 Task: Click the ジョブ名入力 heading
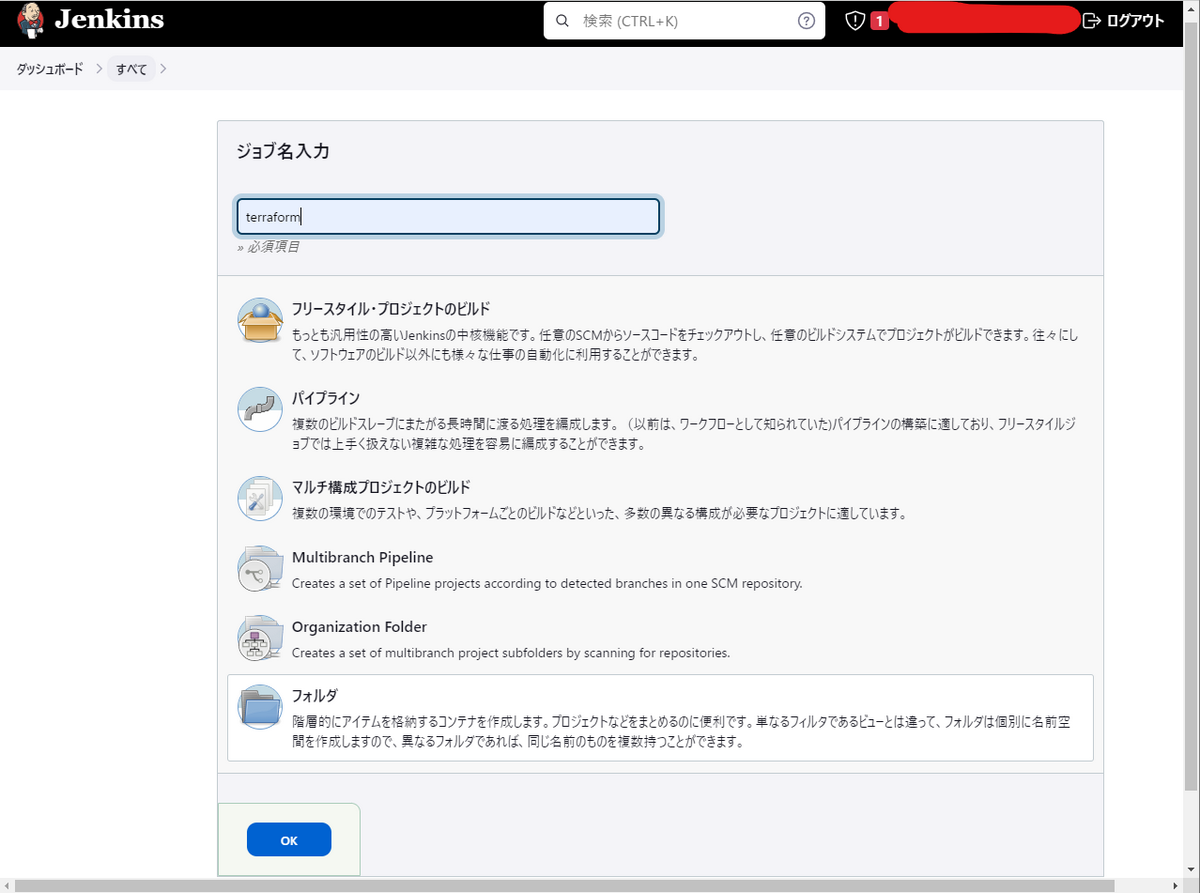tap(283, 152)
